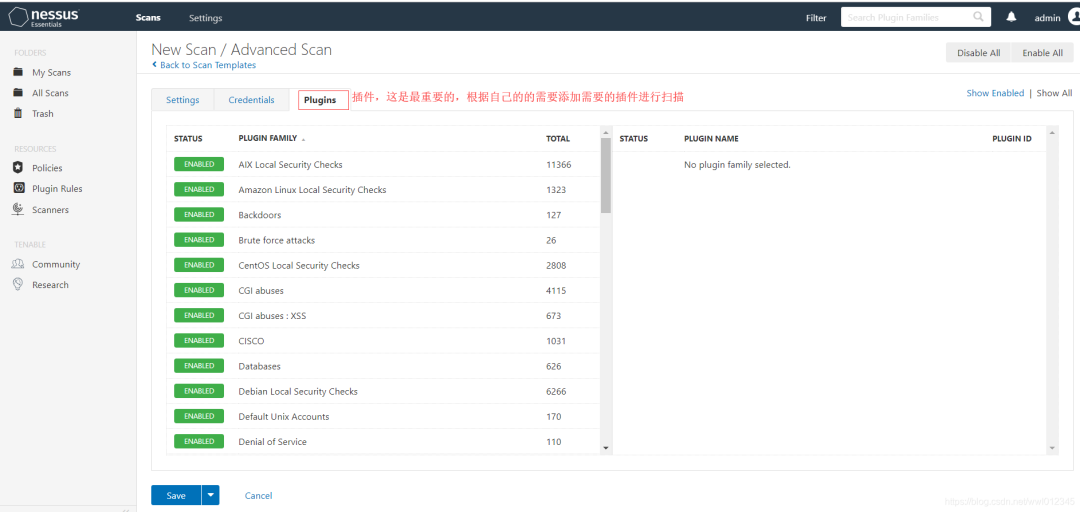Open the My Scans folder

[x=52, y=72]
